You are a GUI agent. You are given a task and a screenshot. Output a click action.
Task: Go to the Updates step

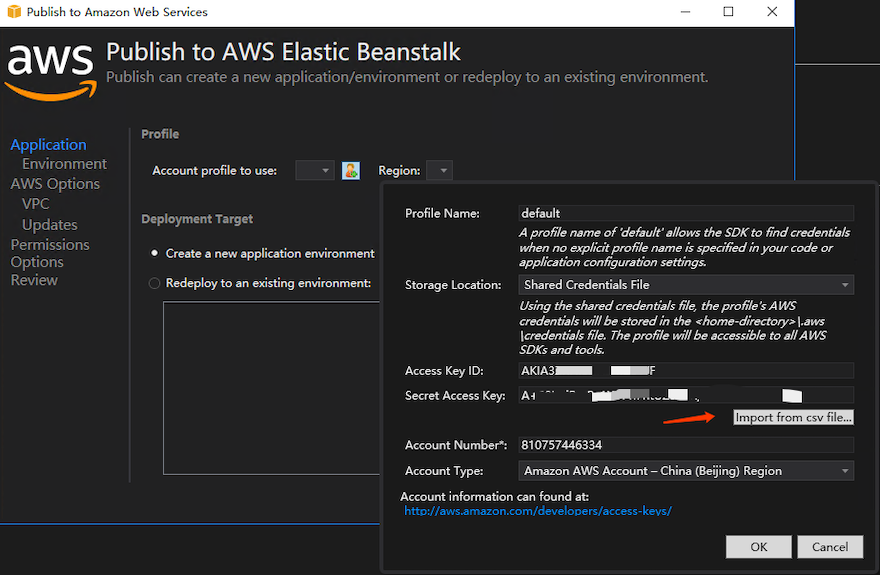click(49, 224)
